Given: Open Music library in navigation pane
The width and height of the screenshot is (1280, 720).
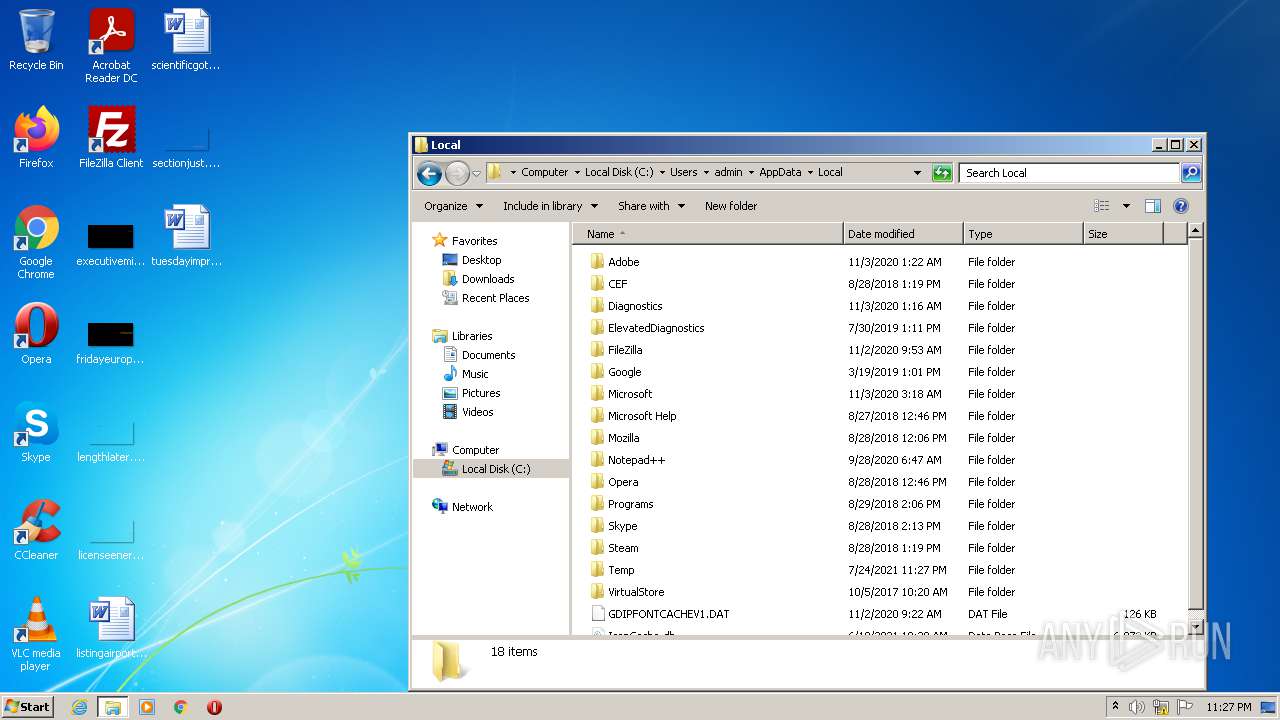Looking at the screenshot, I should [x=465, y=374].
